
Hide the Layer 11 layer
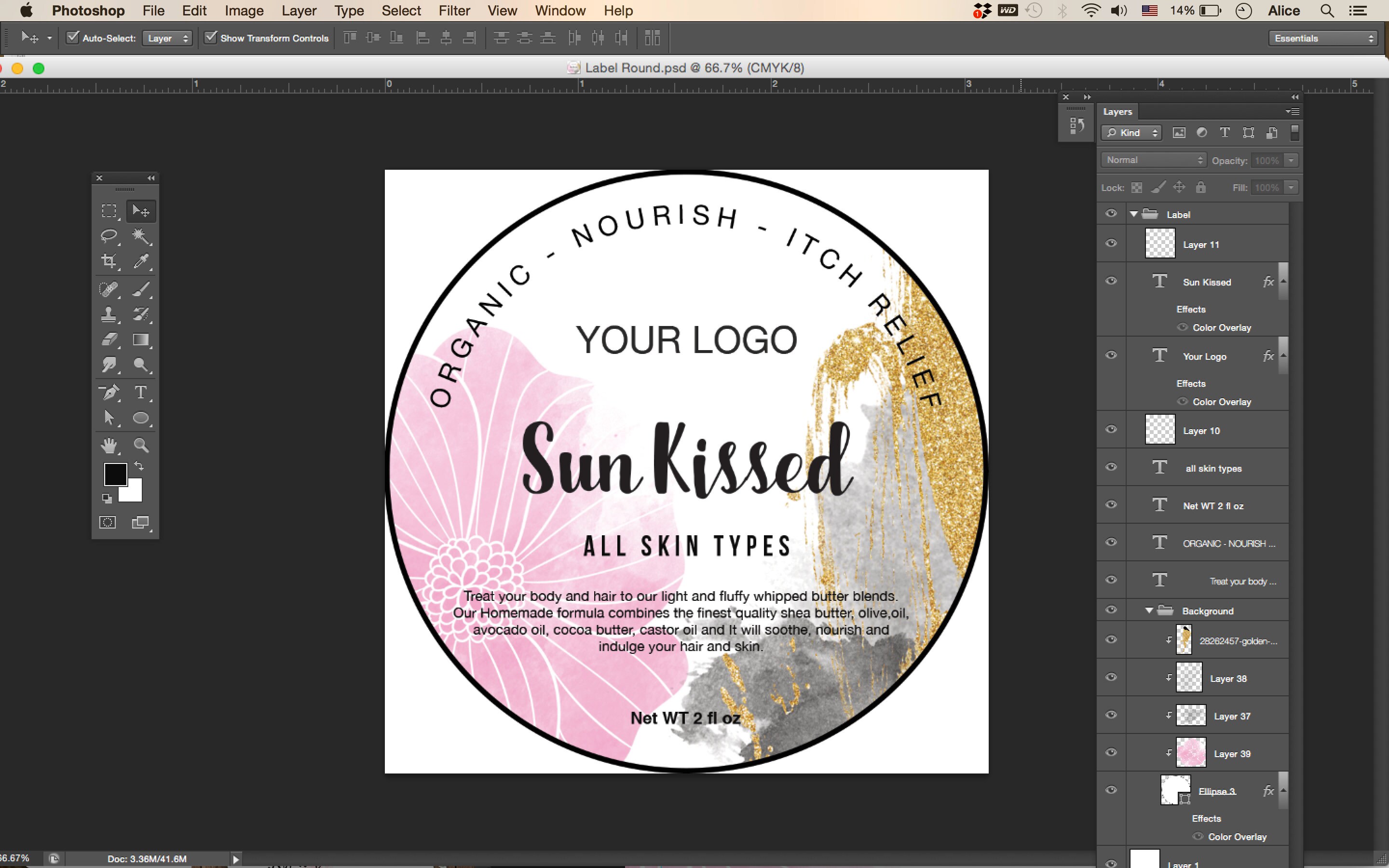pos(1111,244)
